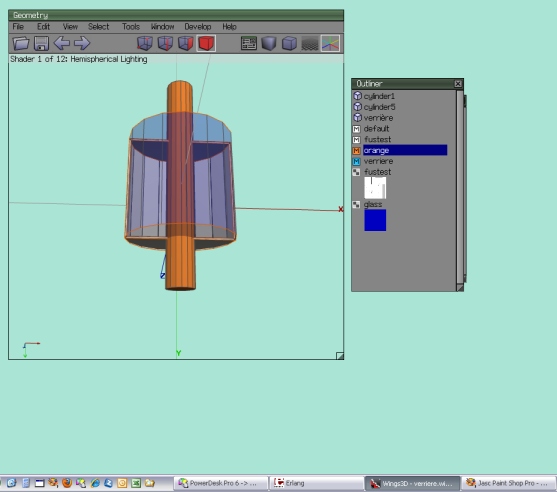Viewport: 557px width, 492px height.
Task: Launch Internet Explorer from quick launch
Action: (x=94, y=483)
